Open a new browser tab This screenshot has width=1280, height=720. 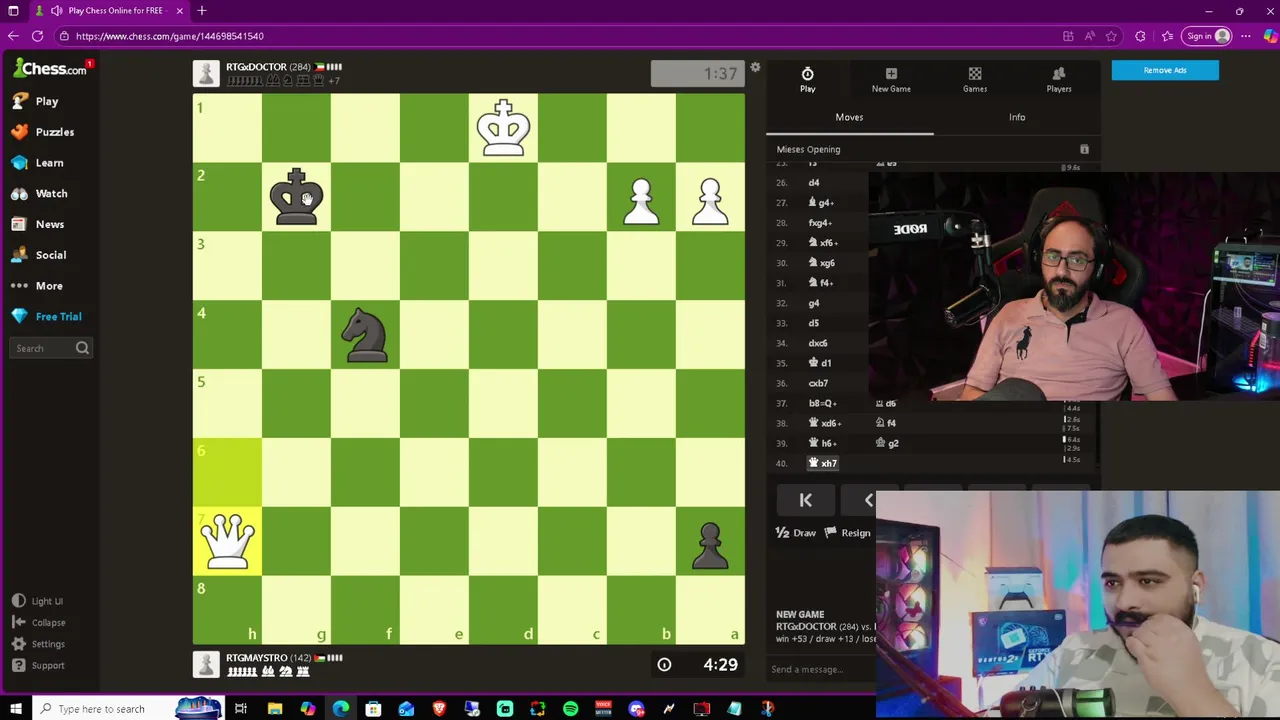pyautogui.click(x=202, y=11)
